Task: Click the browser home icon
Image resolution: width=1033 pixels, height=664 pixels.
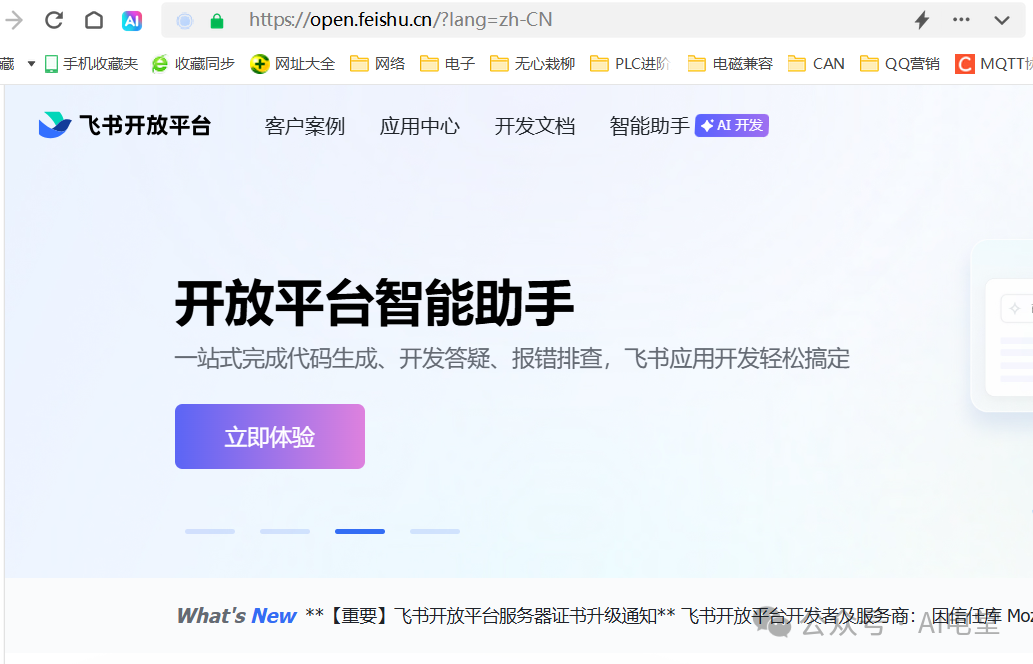Action: (95, 19)
